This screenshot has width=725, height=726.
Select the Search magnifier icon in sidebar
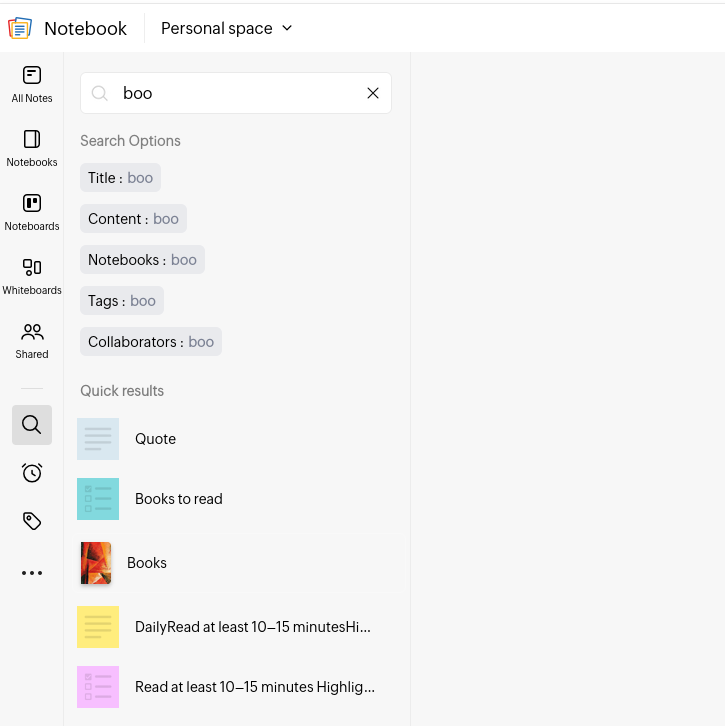[x=32, y=425]
